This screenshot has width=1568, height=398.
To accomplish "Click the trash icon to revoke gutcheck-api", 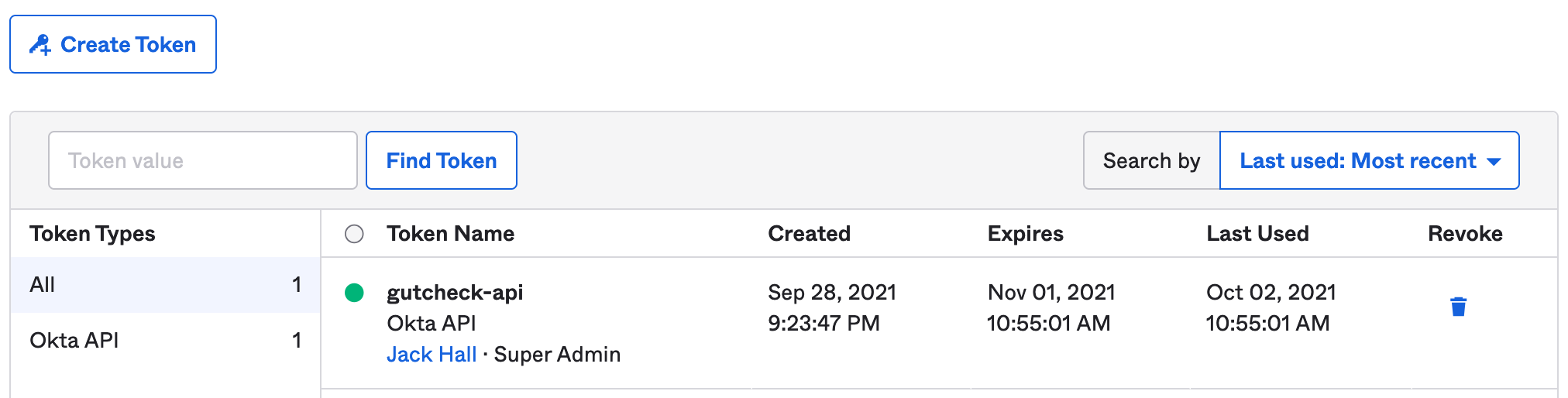I will pos(1458,307).
